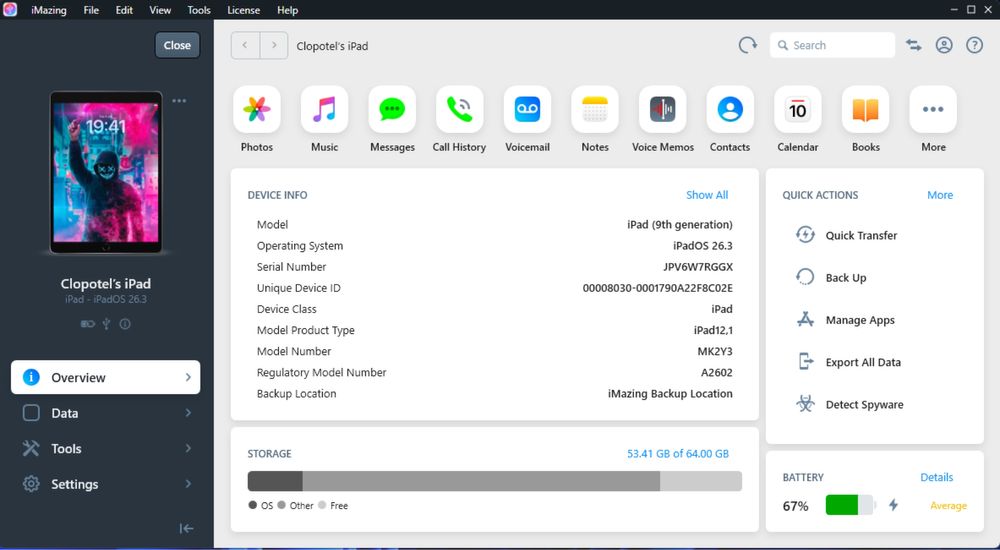Click the iPad (9th generation) model value
The image size is (1000, 550).
tap(680, 225)
